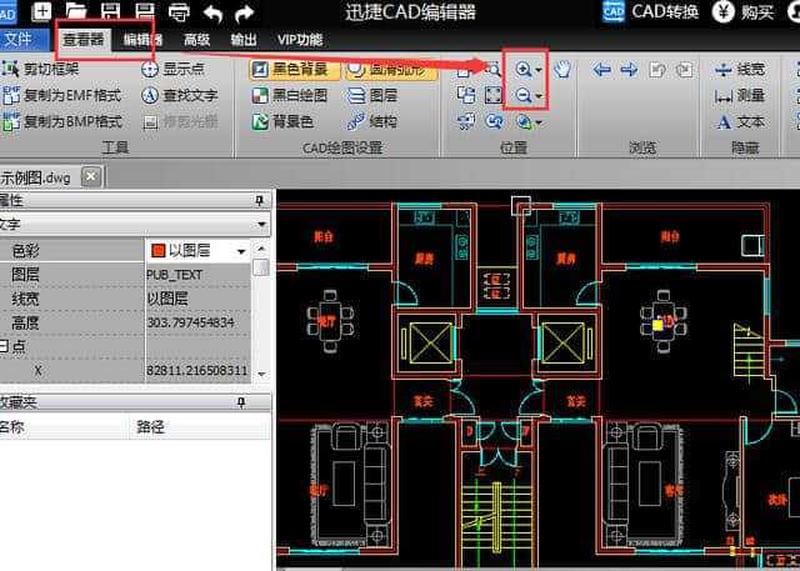Click the PUB_TEXT layer value
800x571 pixels.
tap(174, 275)
